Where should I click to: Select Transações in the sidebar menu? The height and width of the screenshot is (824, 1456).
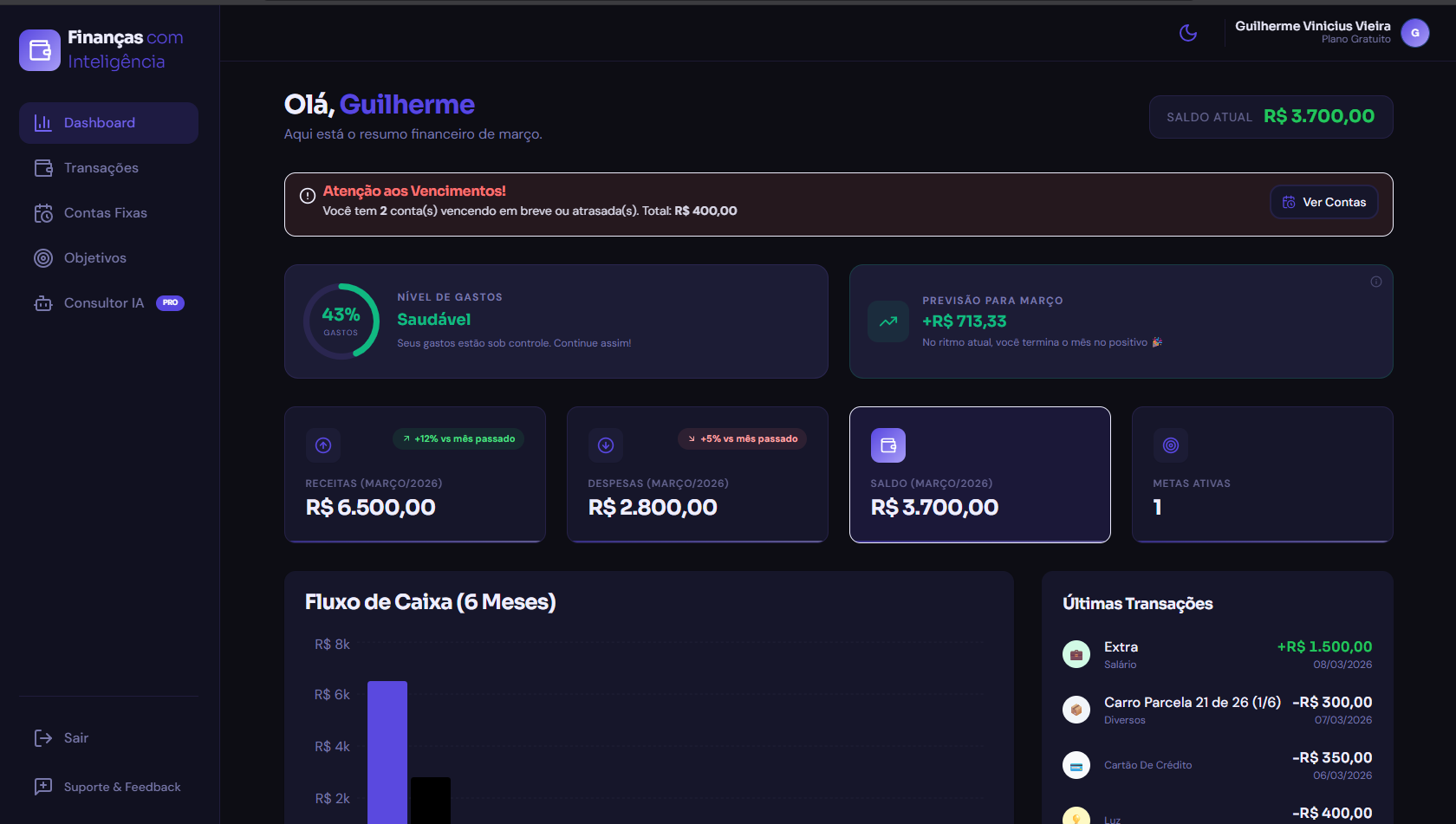click(101, 167)
